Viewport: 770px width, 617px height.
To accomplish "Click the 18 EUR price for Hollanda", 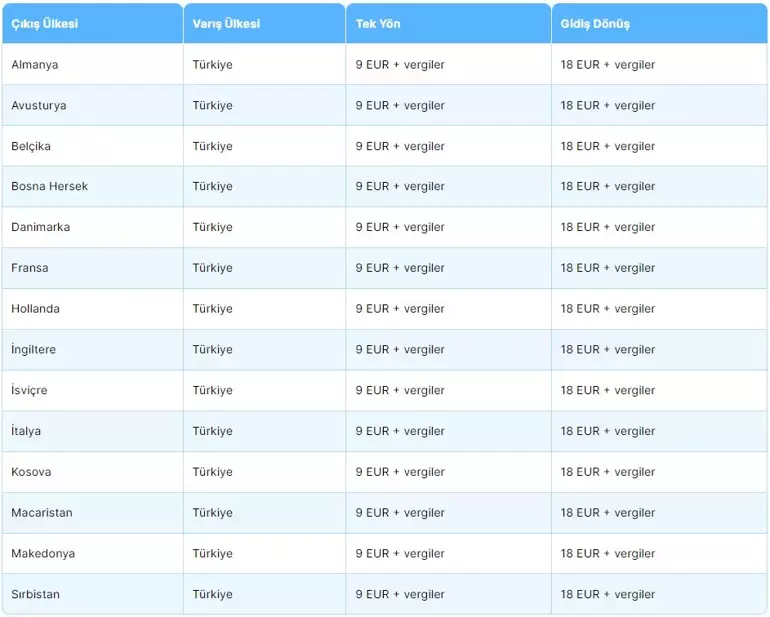I will click(x=608, y=308).
